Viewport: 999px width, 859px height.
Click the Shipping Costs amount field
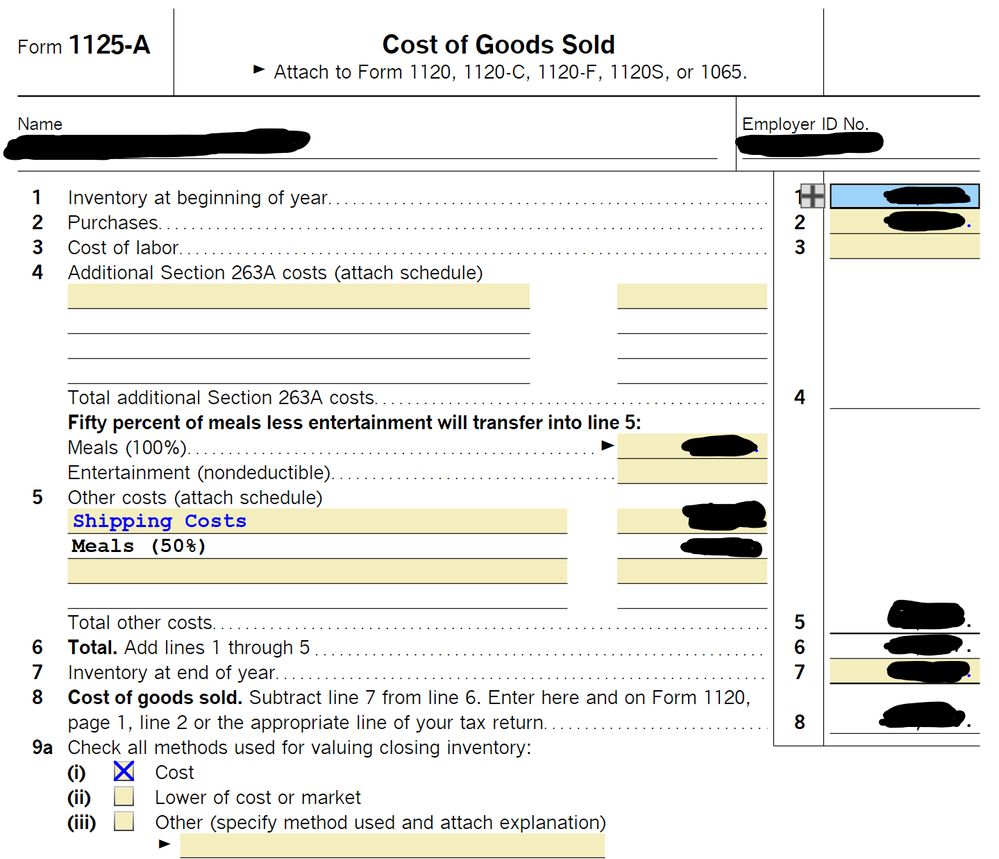pos(691,521)
